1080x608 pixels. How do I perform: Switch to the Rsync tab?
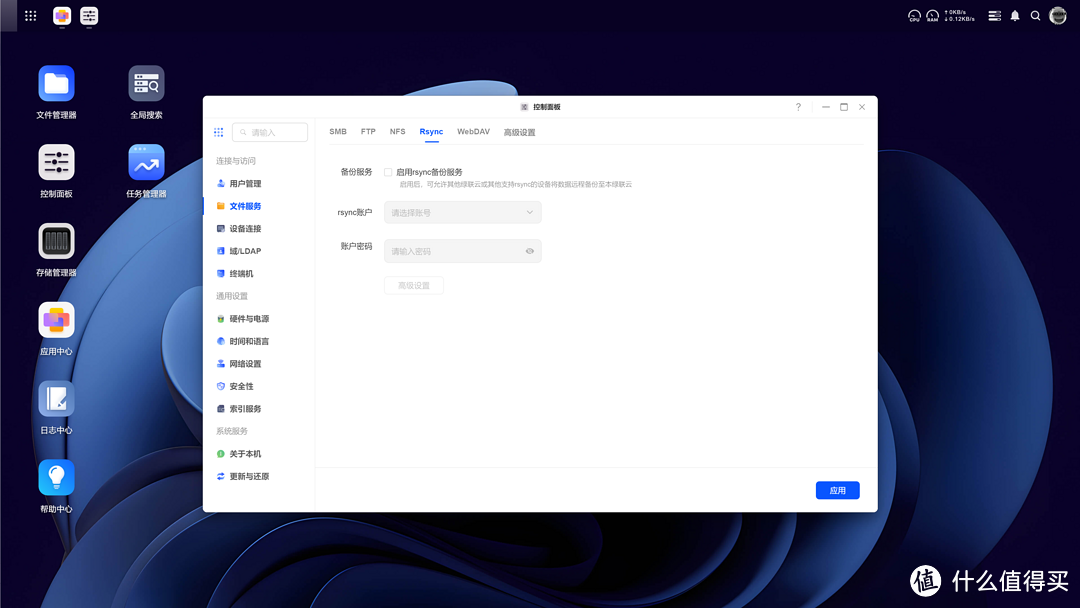431,132
